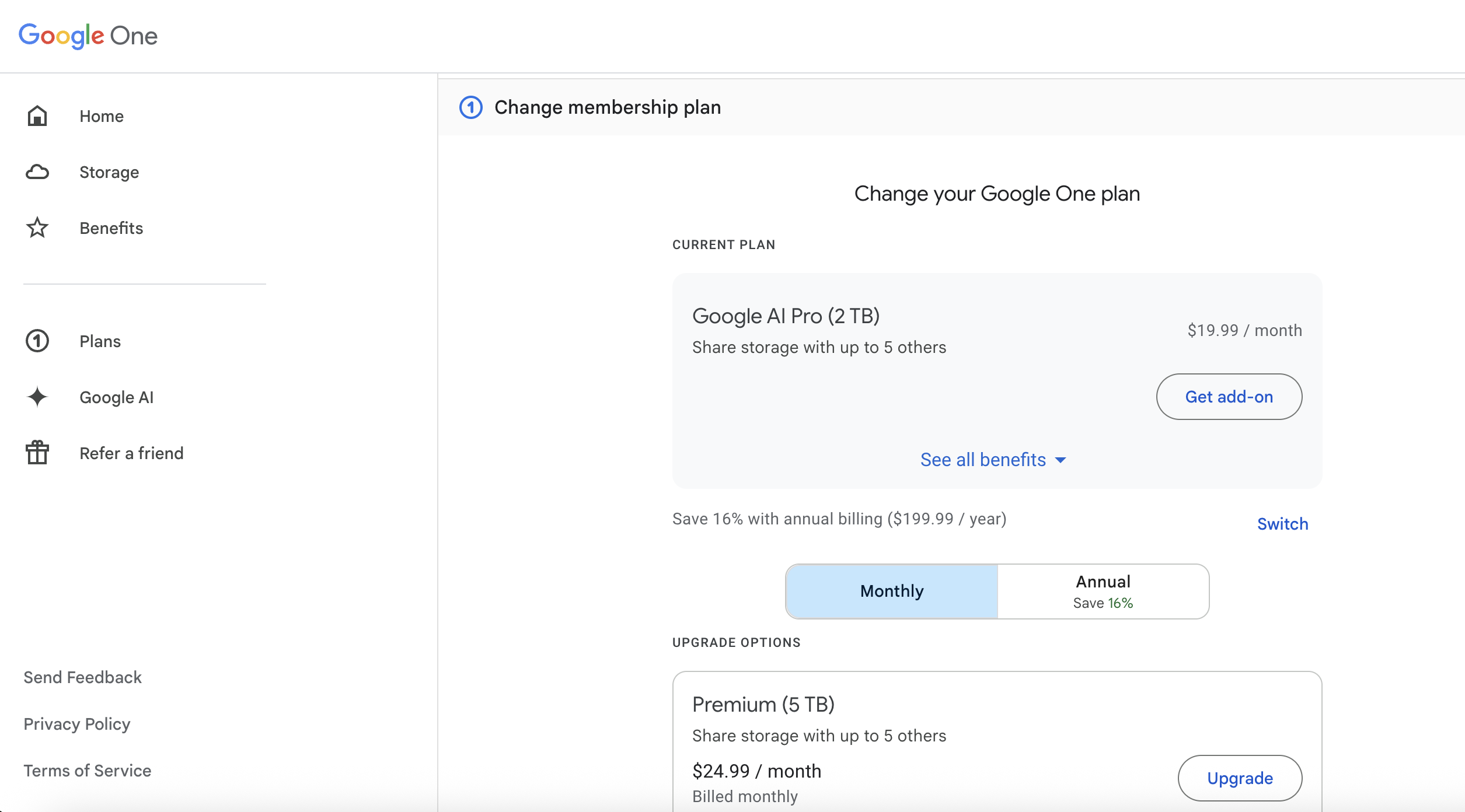The image size is (1465, 812).
Task: Open the Benefits menu item
Action: 111,228
